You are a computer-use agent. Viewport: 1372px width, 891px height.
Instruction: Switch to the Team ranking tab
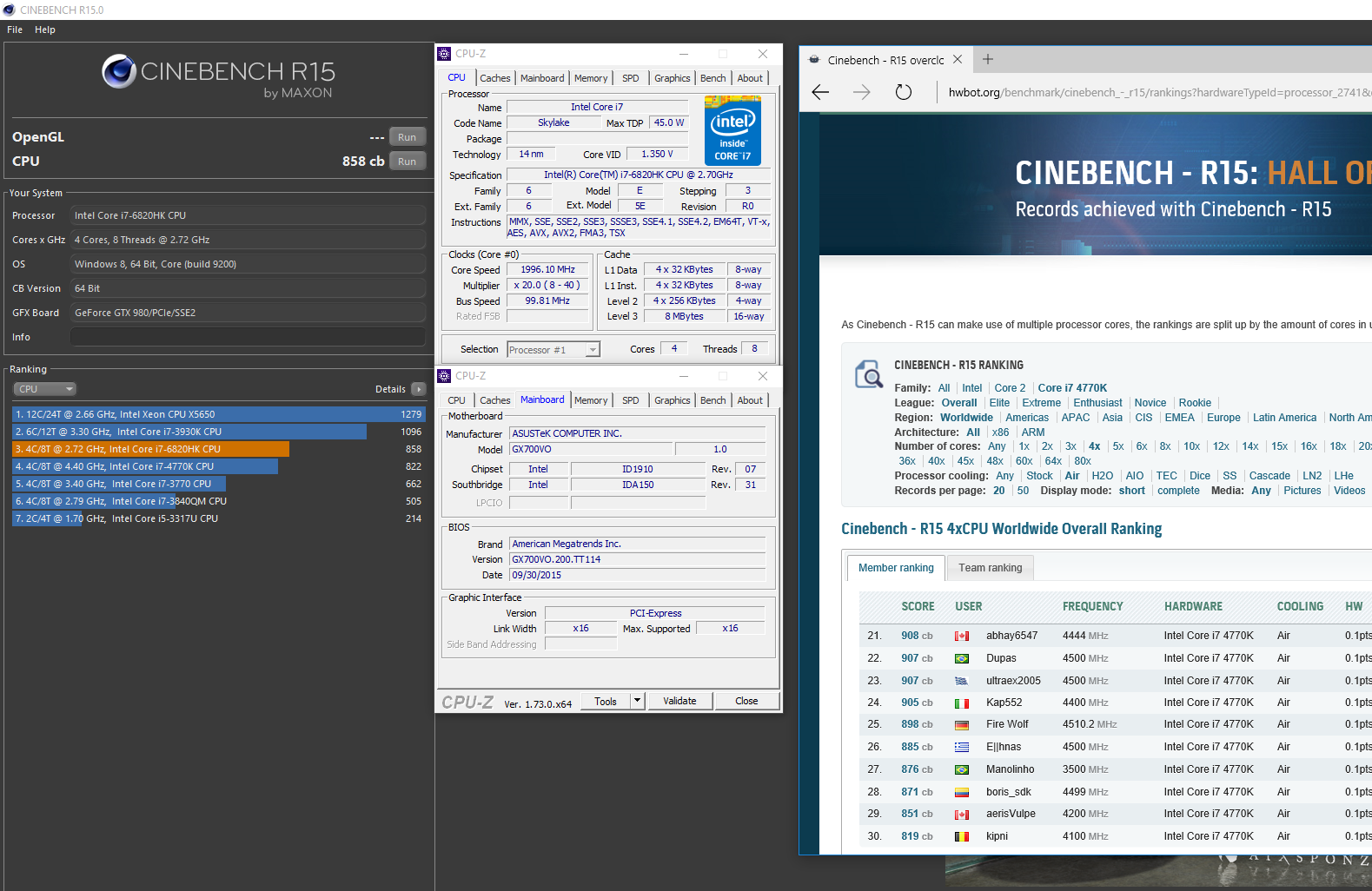tap(990, 568)
